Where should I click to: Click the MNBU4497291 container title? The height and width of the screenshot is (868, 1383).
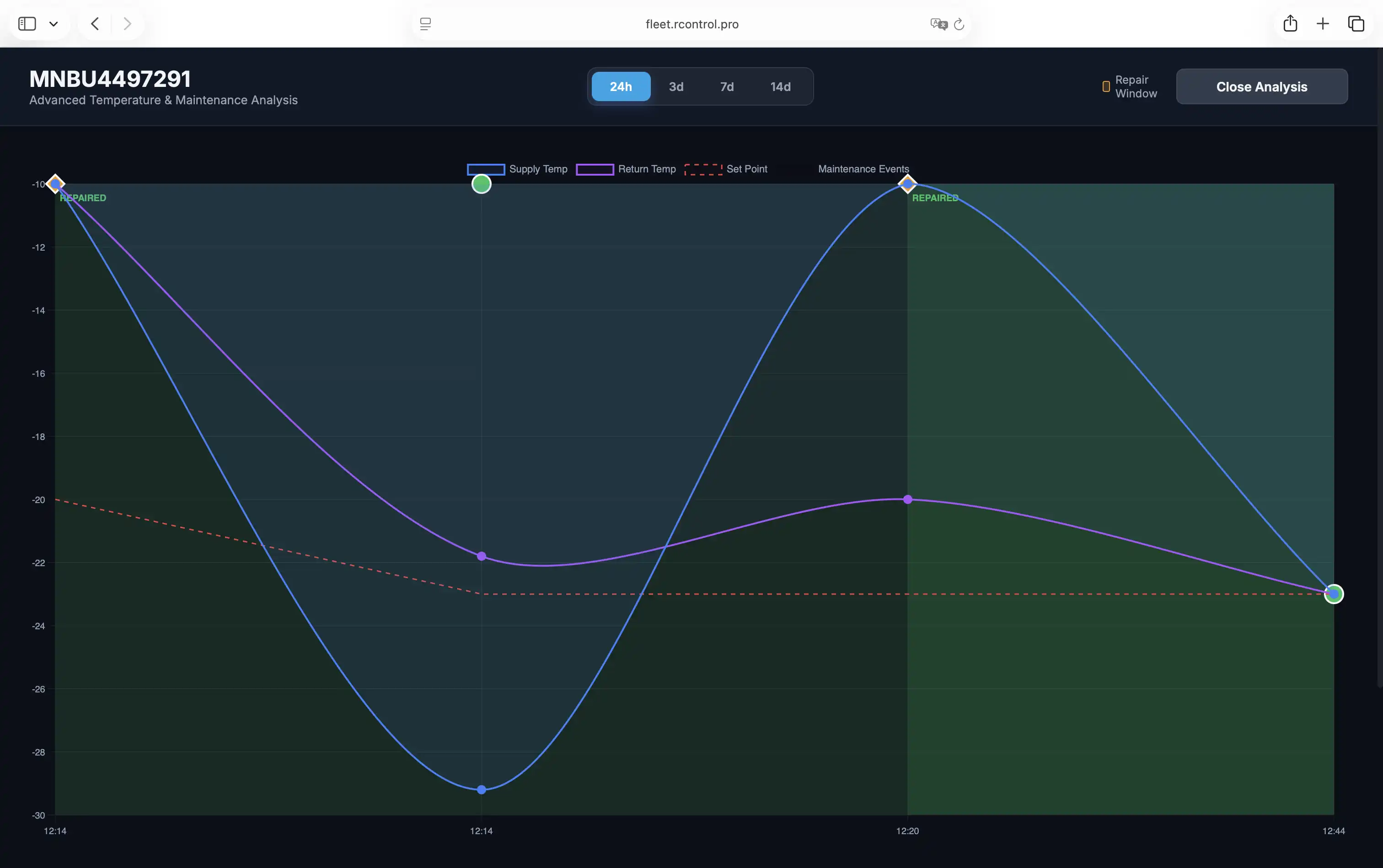[x=110, y=79]
